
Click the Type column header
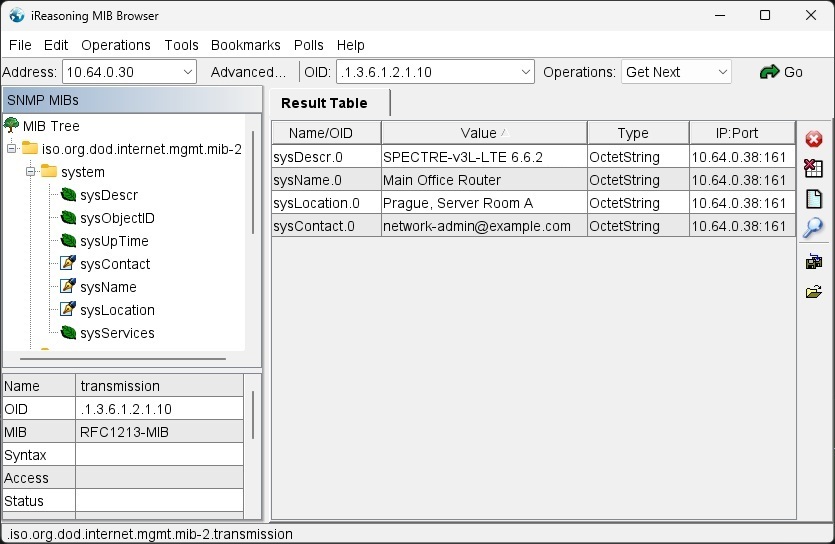638,133
